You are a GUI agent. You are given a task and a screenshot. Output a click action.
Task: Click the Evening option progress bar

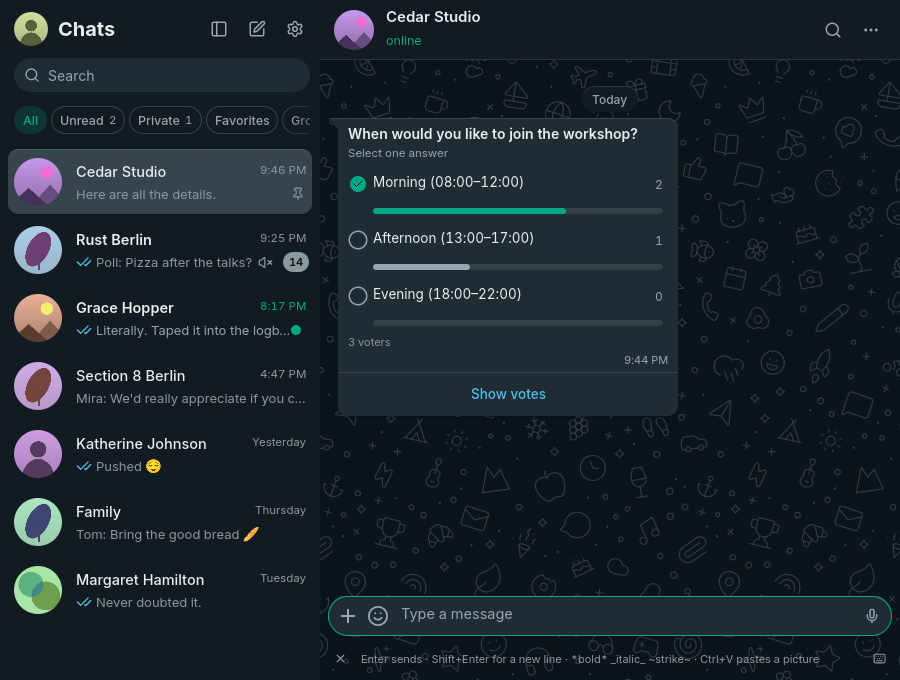pos(518,323)
